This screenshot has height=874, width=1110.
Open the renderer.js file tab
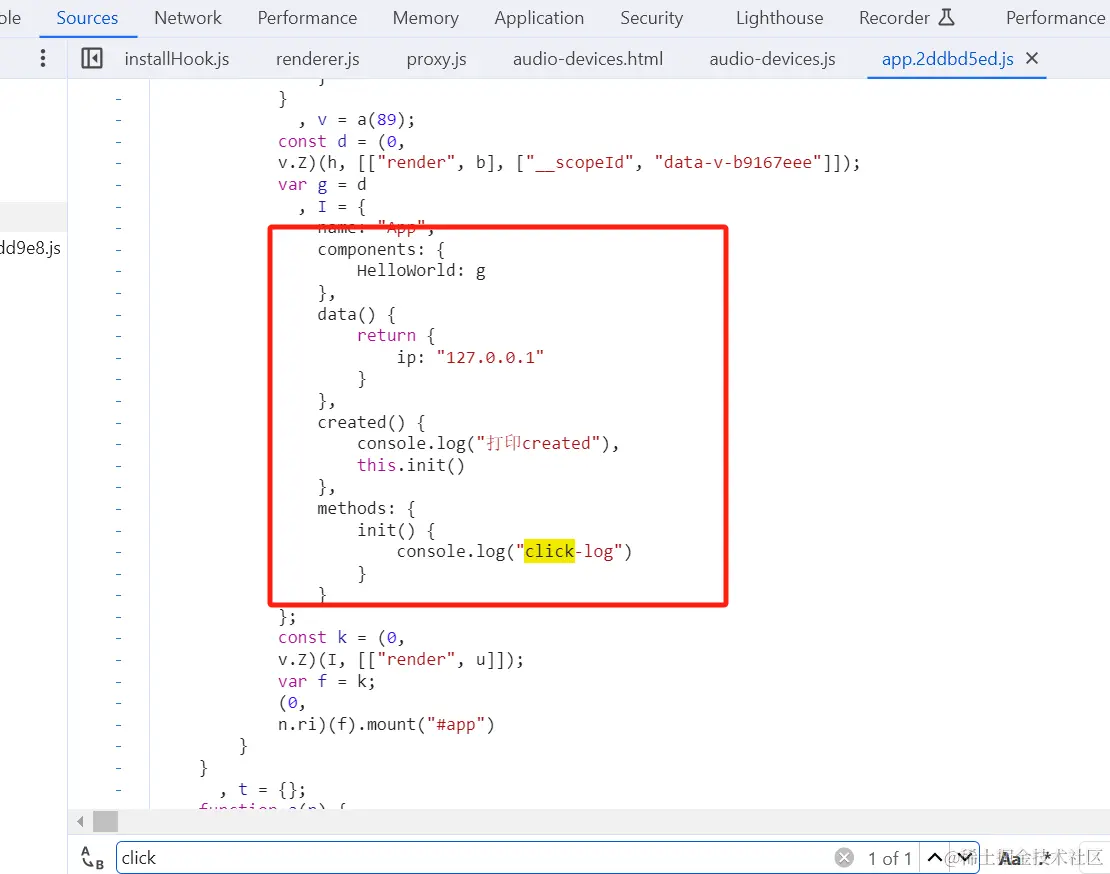tap(318, 59)
